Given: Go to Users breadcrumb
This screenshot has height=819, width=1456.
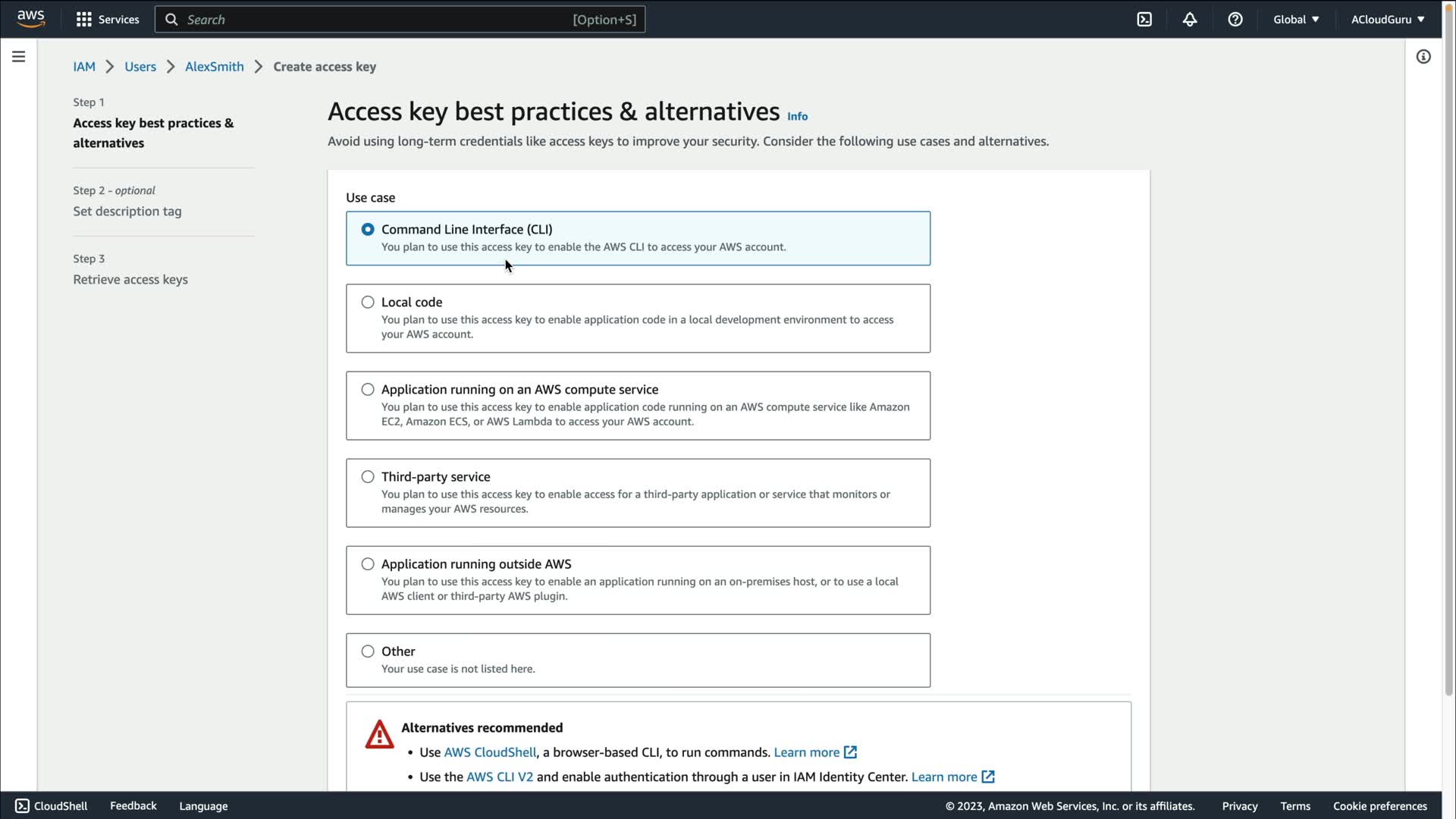Looking at the screenshot, I should (140, 67).
